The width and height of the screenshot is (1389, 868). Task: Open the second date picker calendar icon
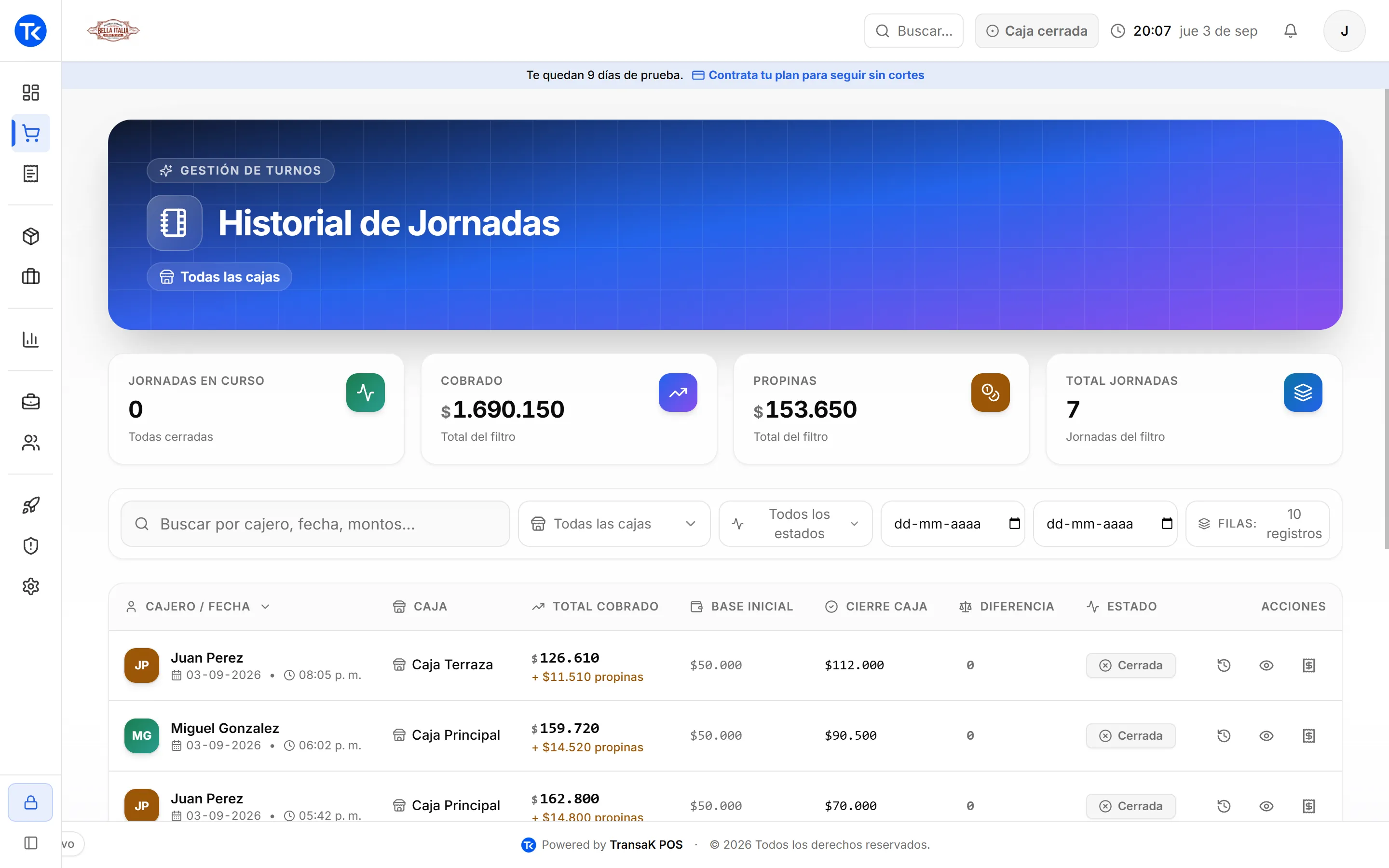[x=1166, y=524]
